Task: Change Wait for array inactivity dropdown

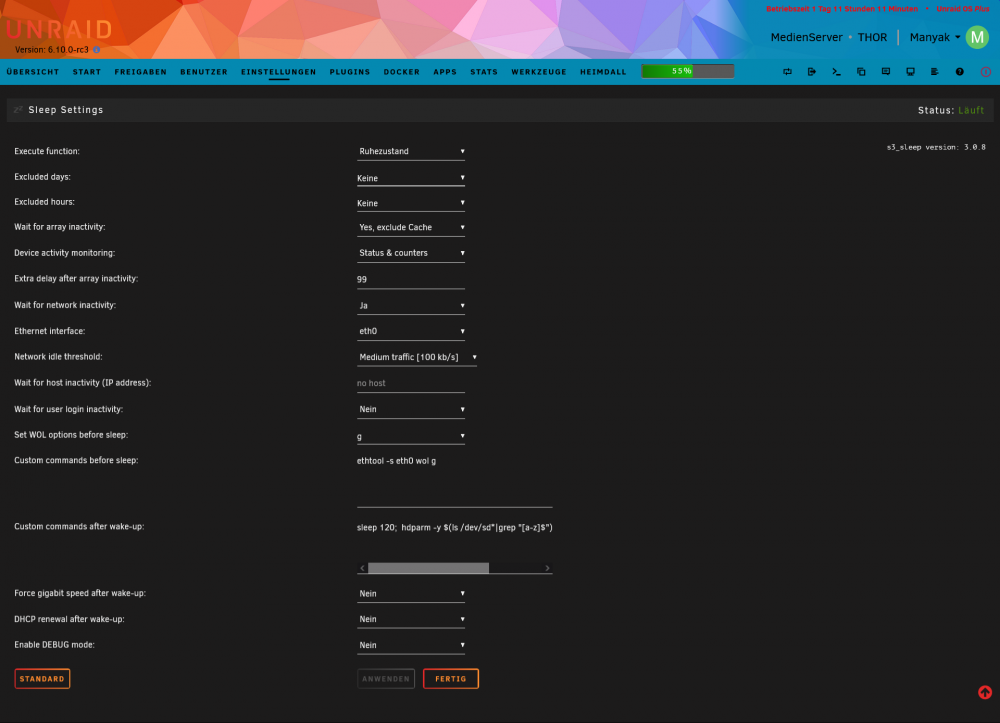Action: (411, 228)
